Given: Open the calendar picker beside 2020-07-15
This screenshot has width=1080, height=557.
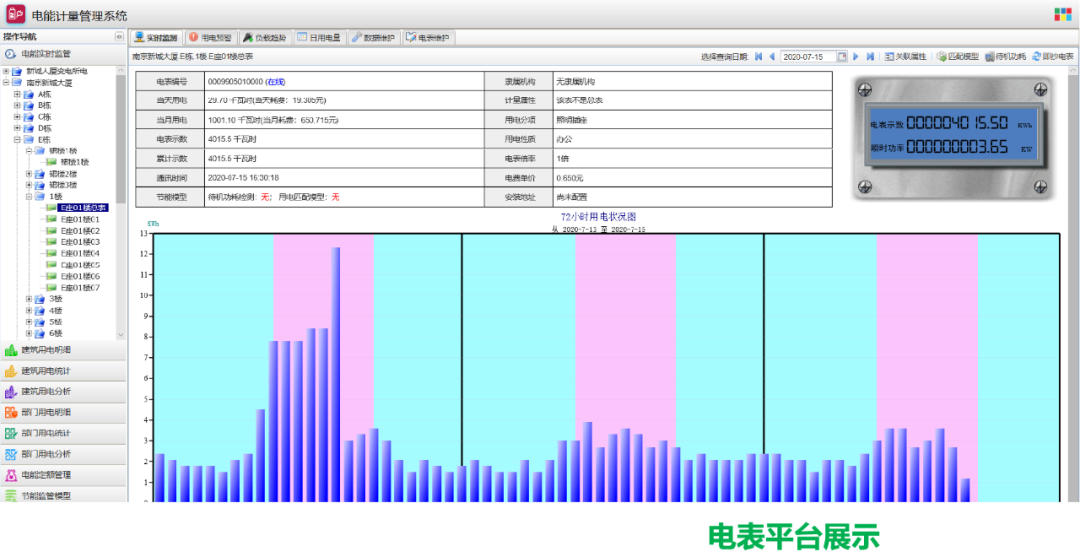Looking at the screenshot, I should 842,57.
